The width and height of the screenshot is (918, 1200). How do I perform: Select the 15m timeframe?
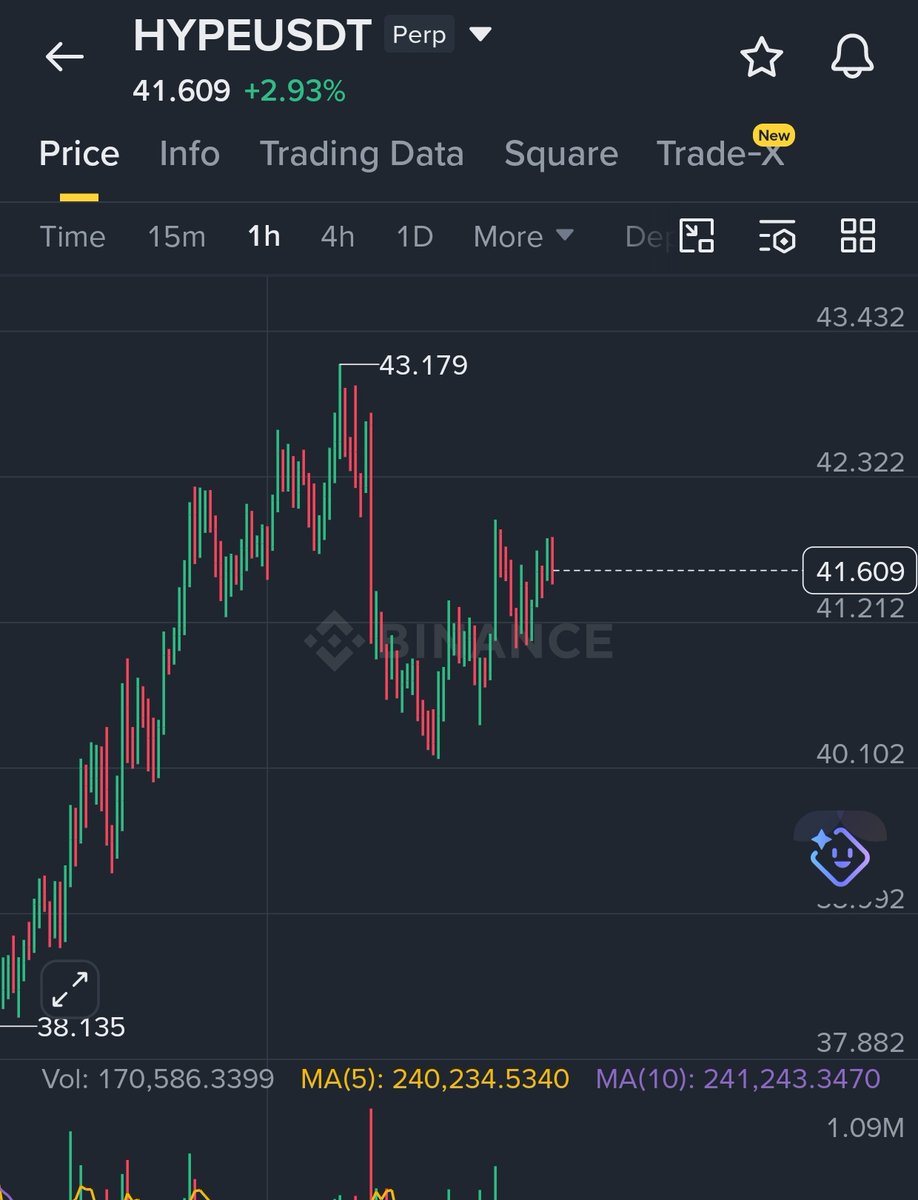[x=176, y=237]
